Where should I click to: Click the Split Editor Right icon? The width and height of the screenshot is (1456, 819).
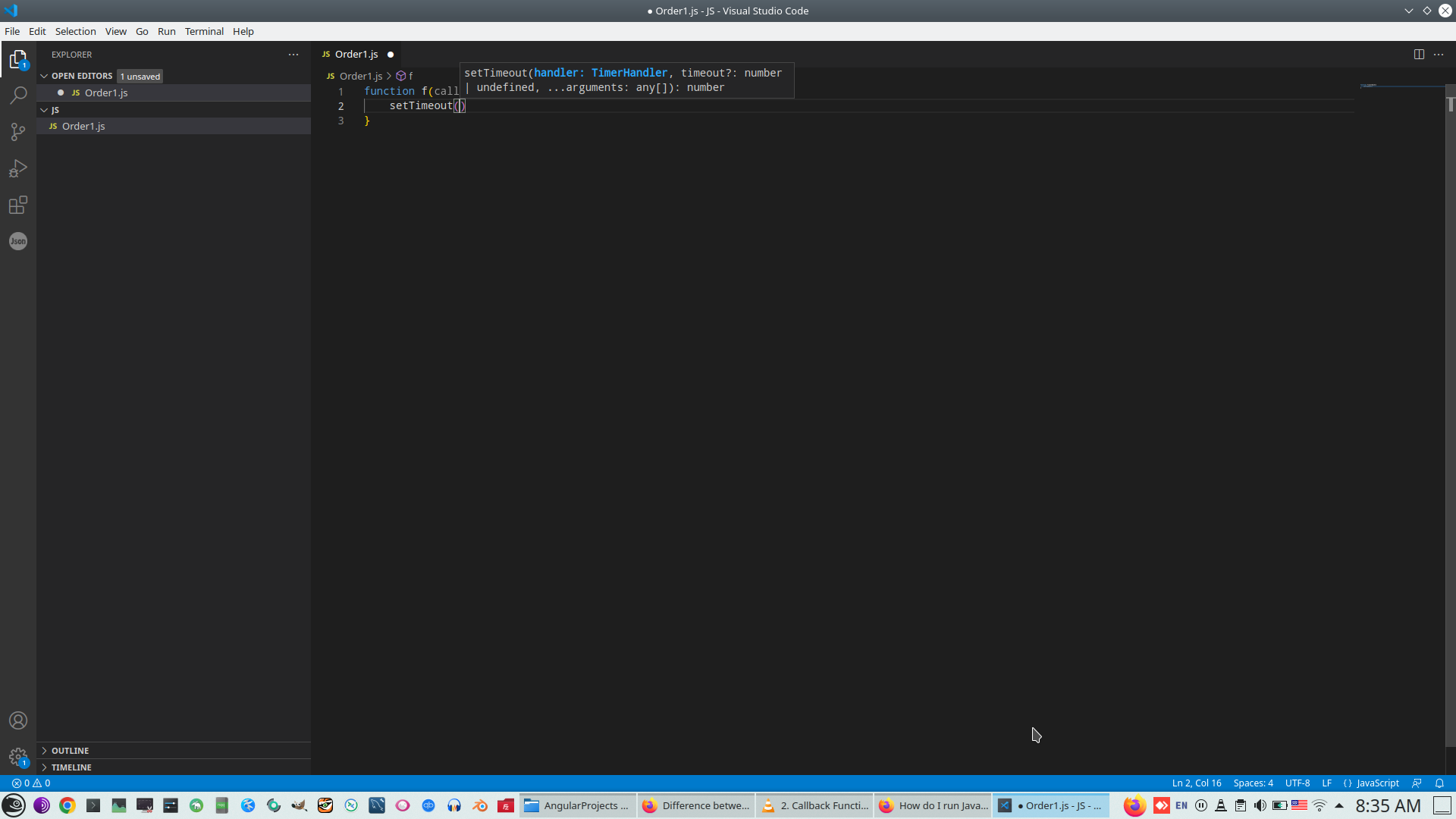(x=1419, y=55)
